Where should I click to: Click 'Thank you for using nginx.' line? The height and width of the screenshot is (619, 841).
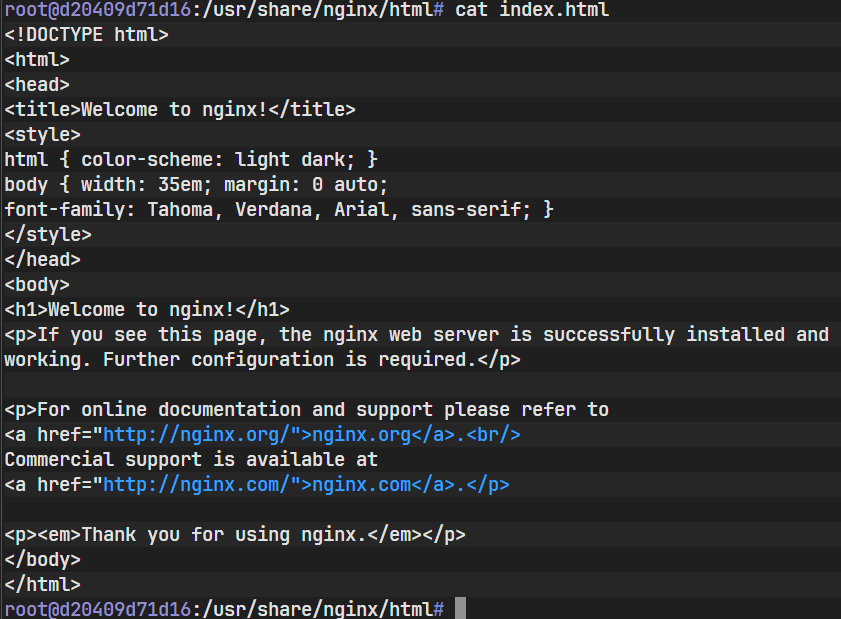click(x=235, y=534)
